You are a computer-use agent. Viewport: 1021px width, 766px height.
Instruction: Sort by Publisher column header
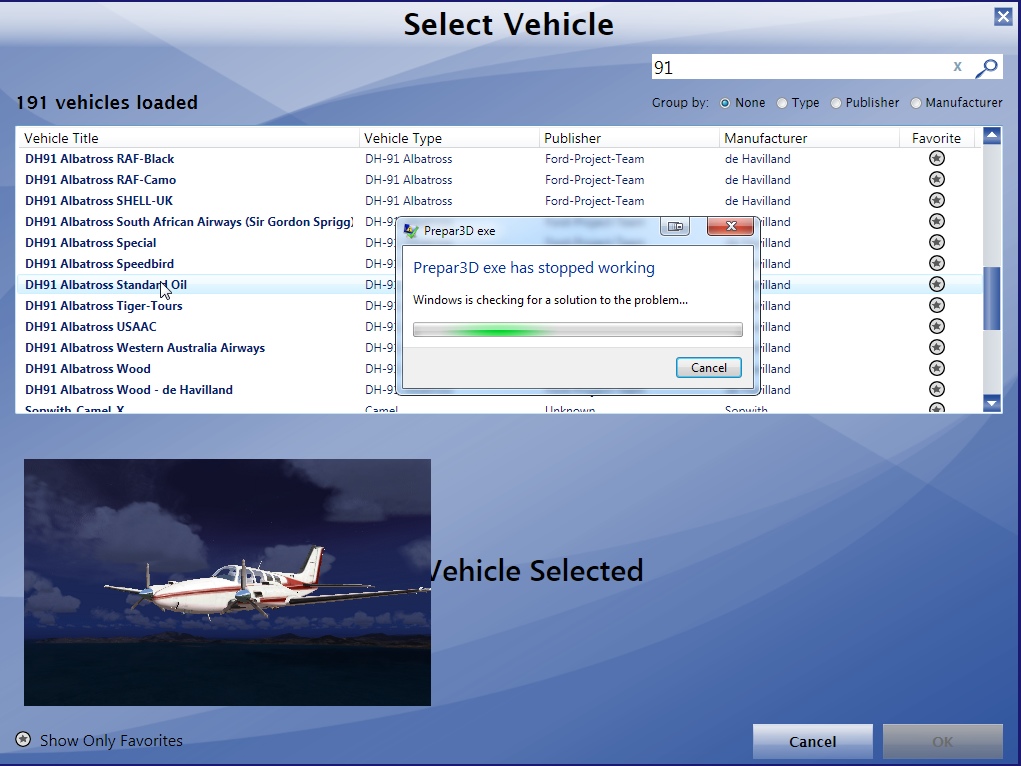[629, 138]
